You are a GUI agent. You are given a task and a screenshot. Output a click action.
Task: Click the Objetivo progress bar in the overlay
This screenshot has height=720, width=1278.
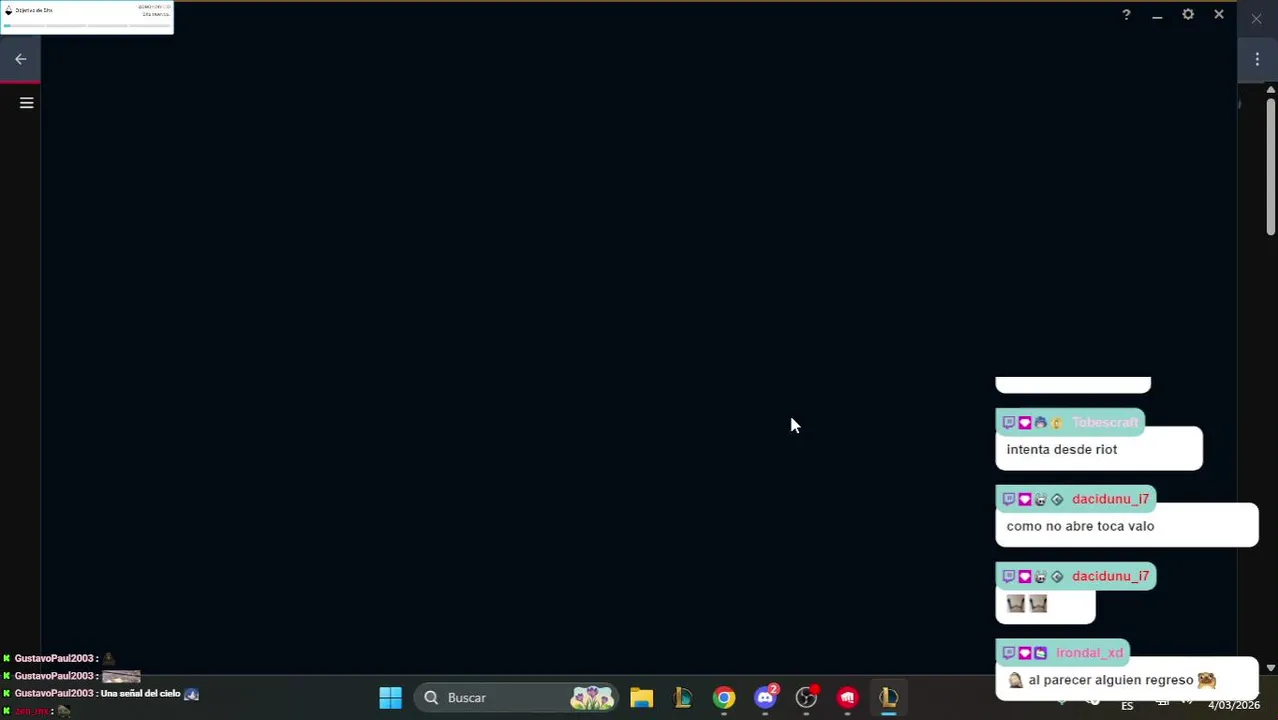coord(87,25)
